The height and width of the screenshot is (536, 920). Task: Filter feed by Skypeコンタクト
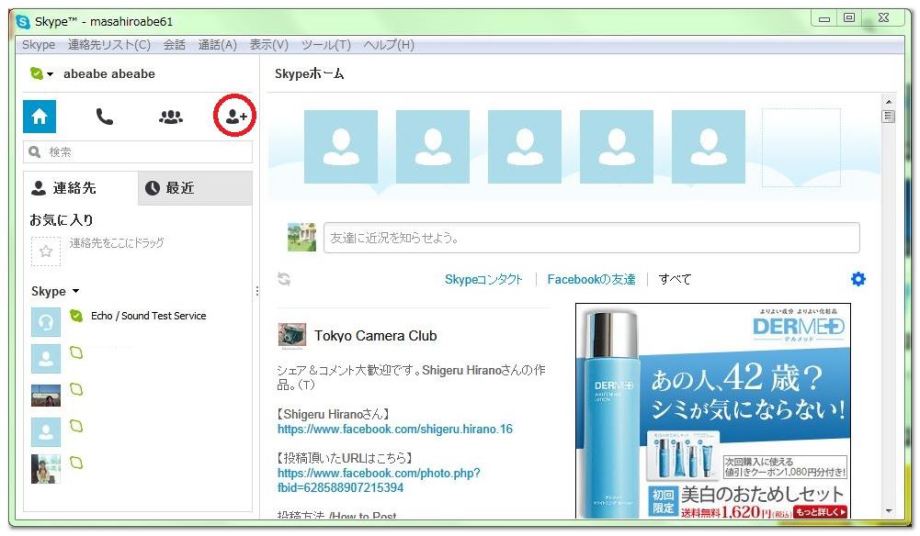coord(483,279)
